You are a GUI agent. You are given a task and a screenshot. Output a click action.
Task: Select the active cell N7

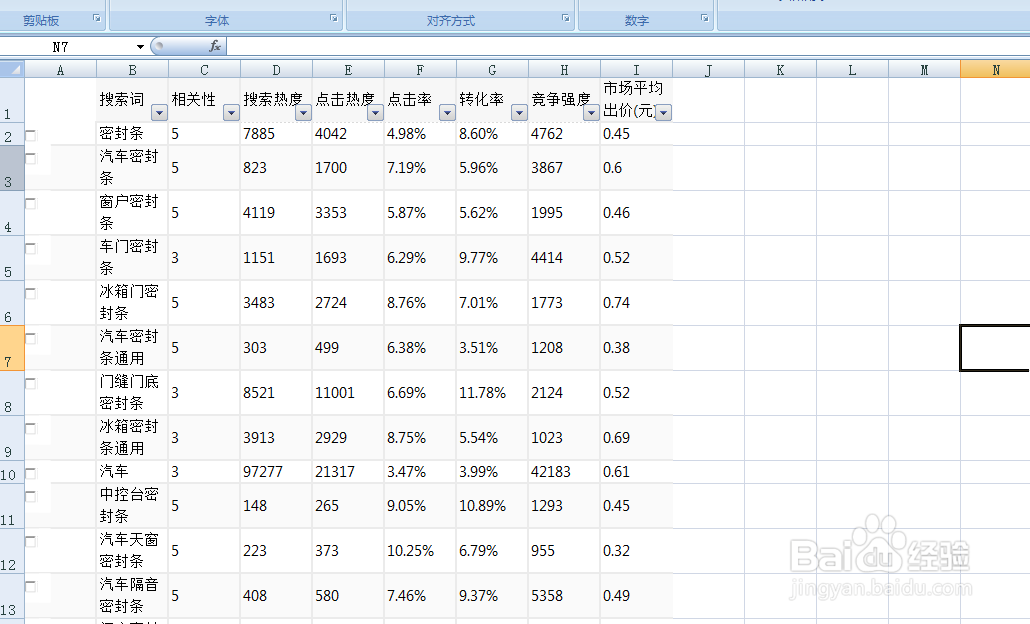click(x=995, y=347)
